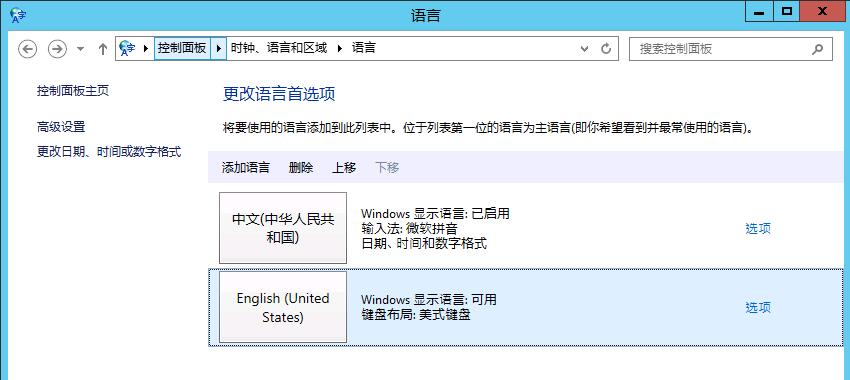Click the Forward navigation arrow
This screenshot has width=850, height=380.
pos(57,49)
